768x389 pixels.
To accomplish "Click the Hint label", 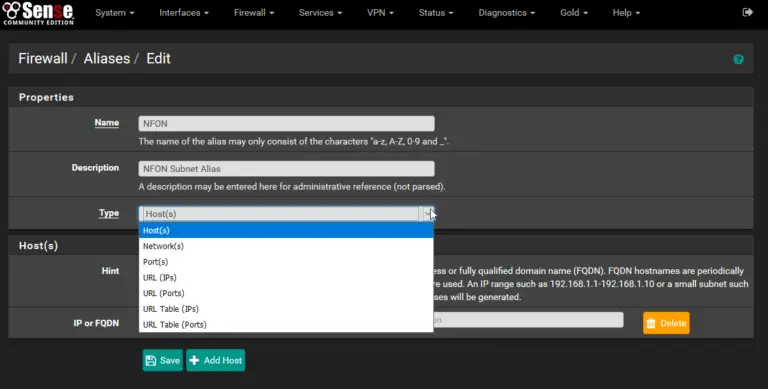I will (x=110, y=270).
